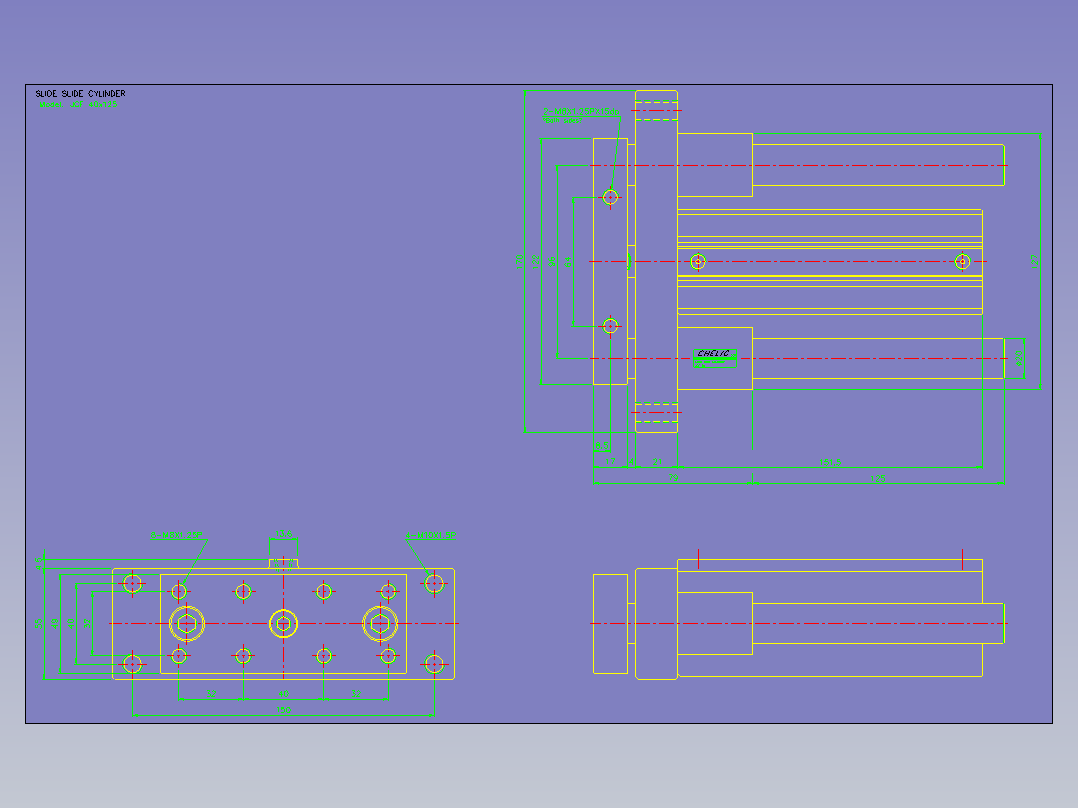
Task: Select the '151.5' length dimension
Action: [x=830, y=462]
